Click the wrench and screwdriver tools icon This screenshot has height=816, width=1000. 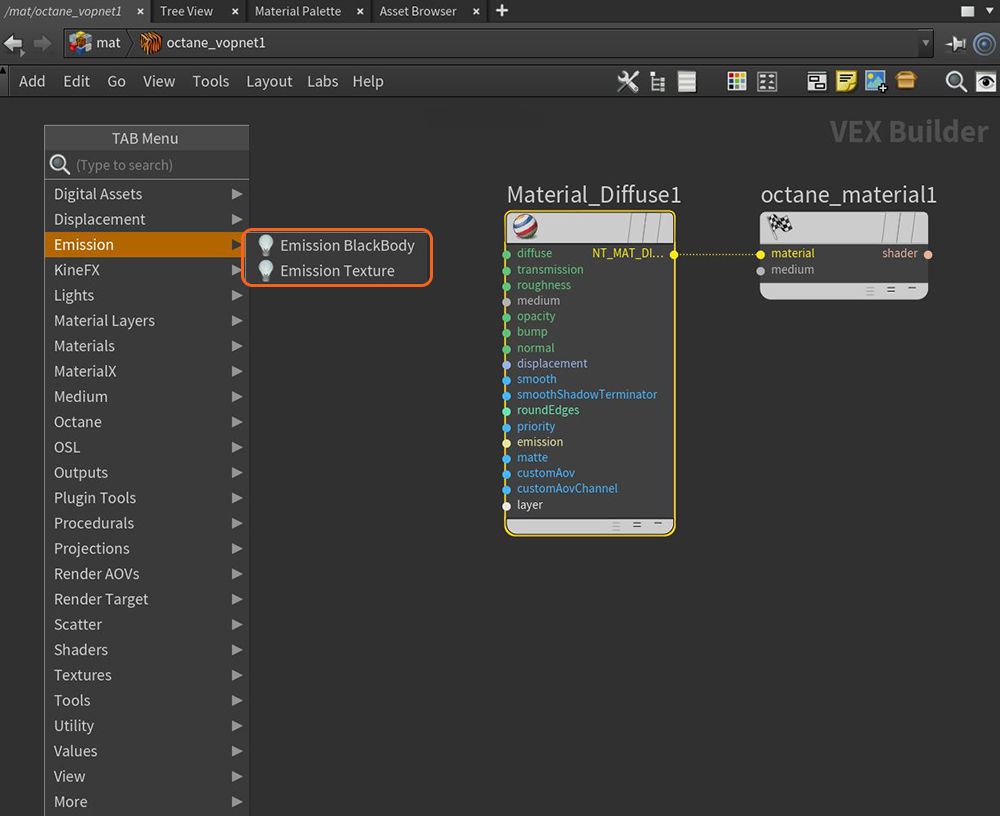point(628,82)
